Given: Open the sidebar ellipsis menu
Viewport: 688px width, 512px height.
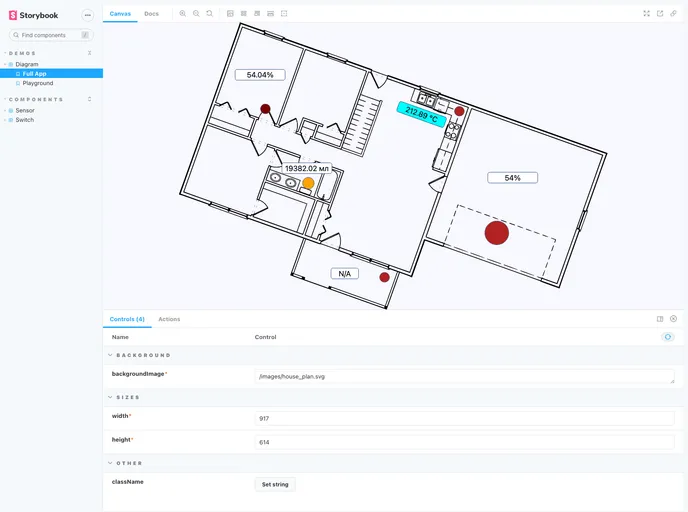Looking at the screenshot, I should (88, 15).
